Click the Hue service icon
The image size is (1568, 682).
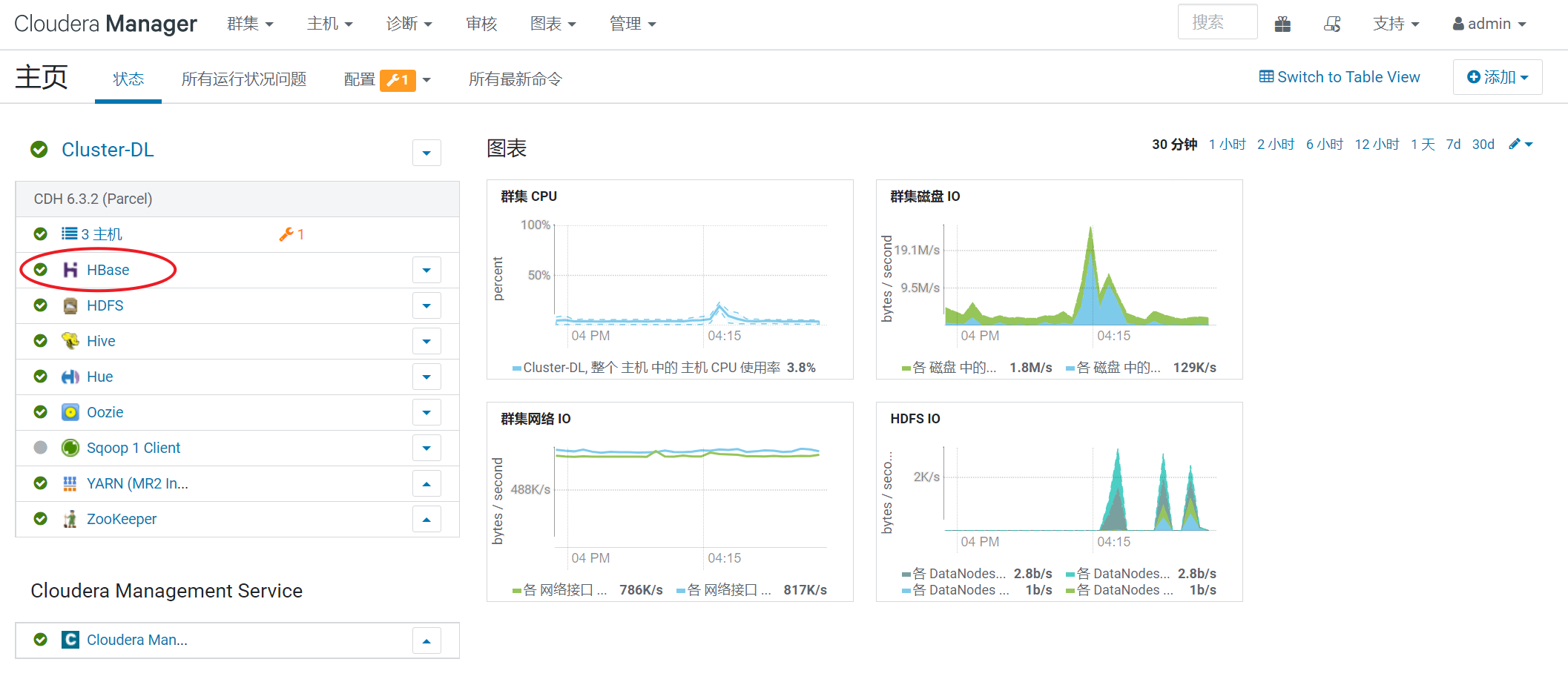pos(70,377)
